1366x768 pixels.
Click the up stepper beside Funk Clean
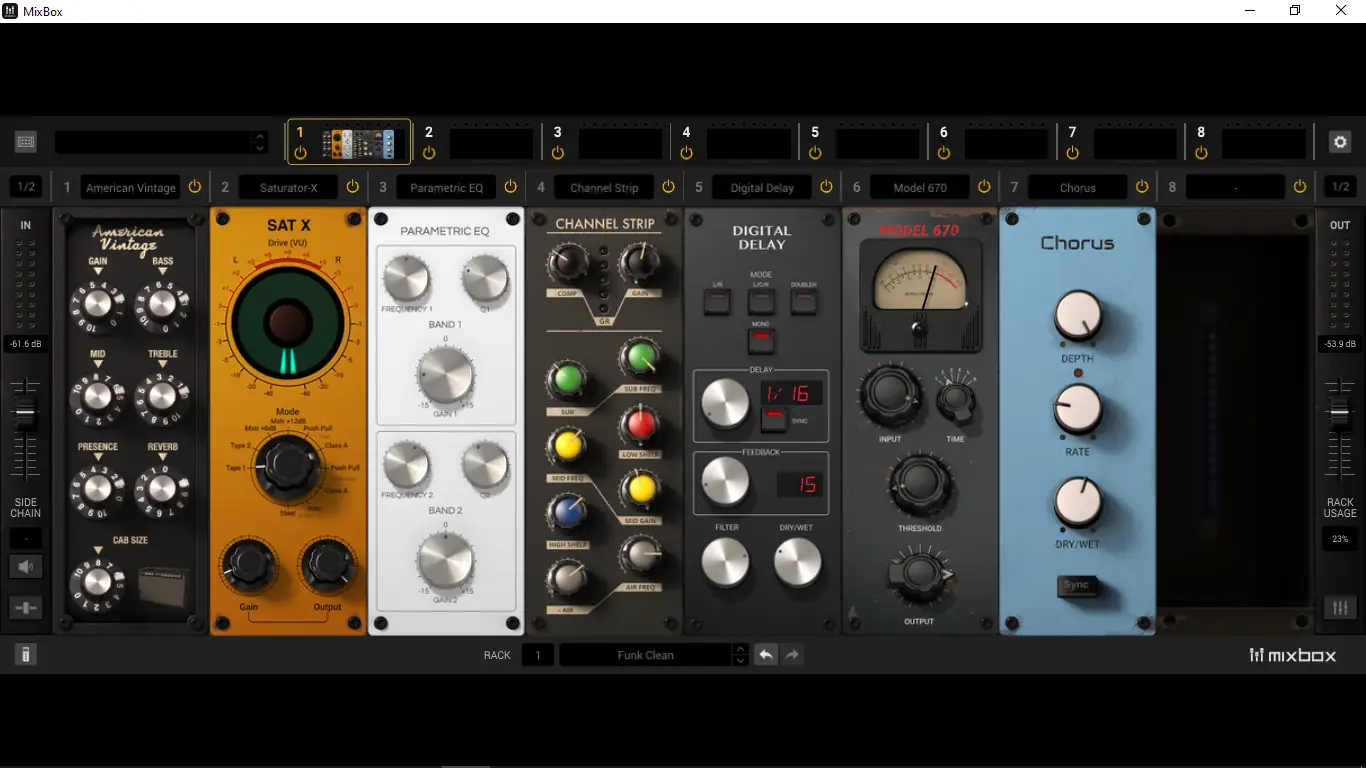740,649
